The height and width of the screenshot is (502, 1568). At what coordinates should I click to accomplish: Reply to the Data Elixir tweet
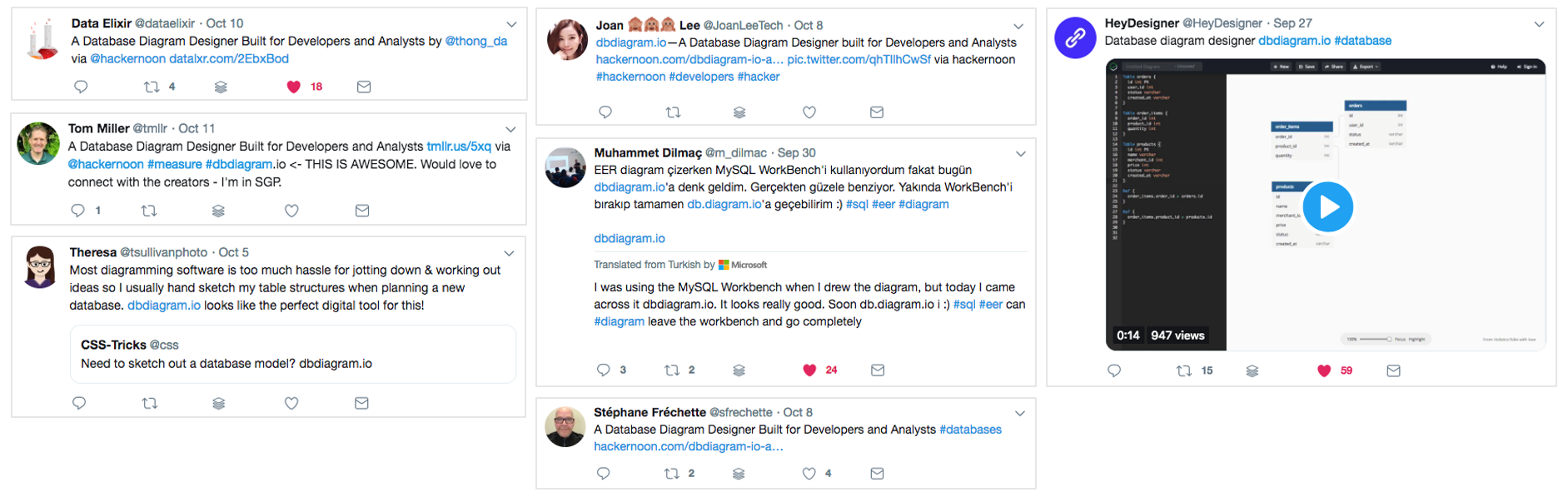click(81, 87)
